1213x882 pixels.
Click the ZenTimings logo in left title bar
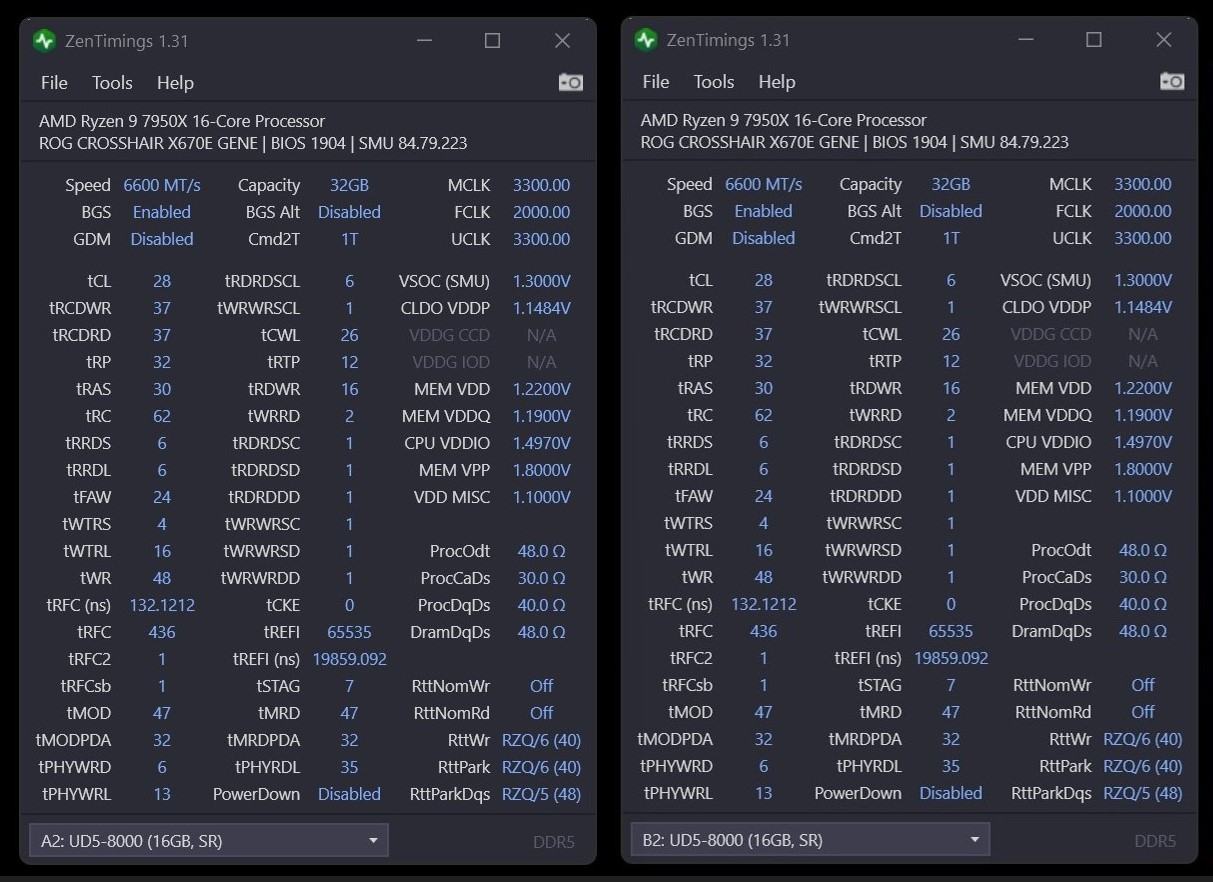(44, 41)
